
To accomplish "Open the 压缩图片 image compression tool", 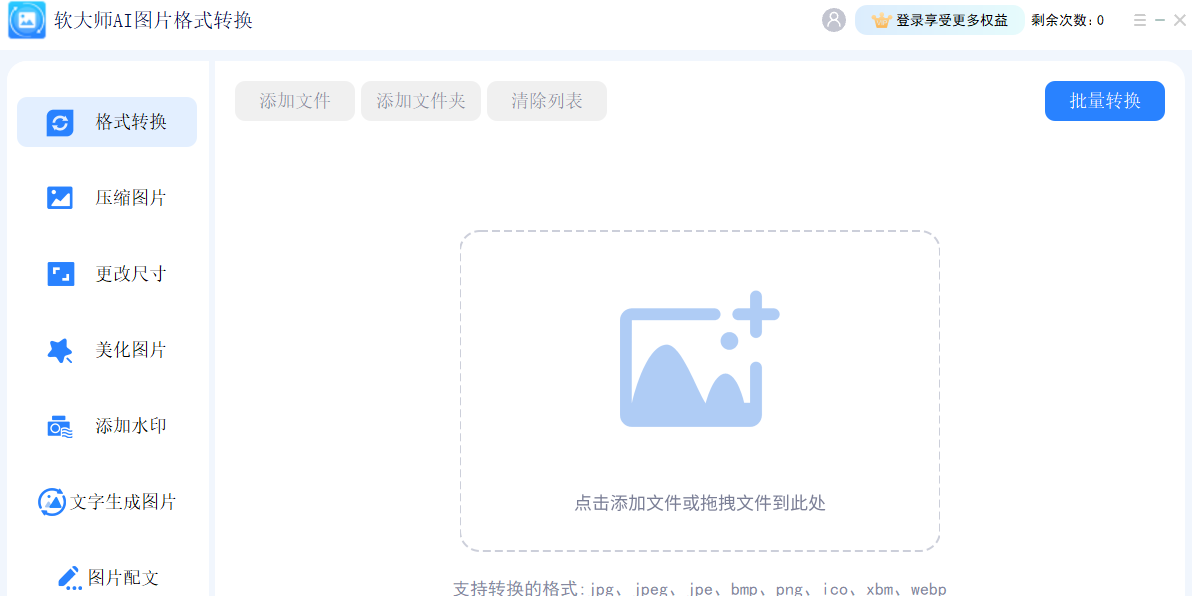I will [106, 197].
